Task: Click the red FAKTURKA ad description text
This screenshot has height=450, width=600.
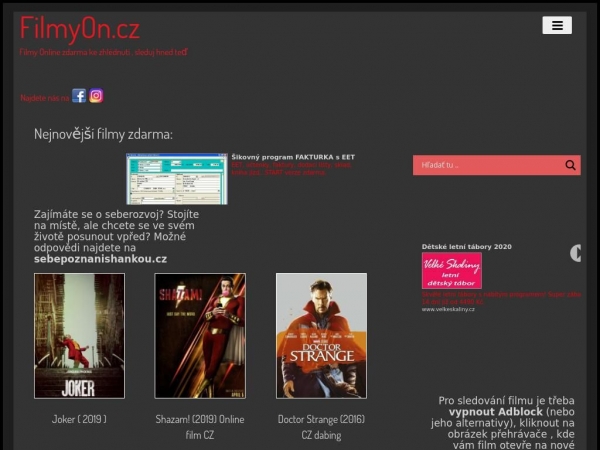Action: (292, 168)
